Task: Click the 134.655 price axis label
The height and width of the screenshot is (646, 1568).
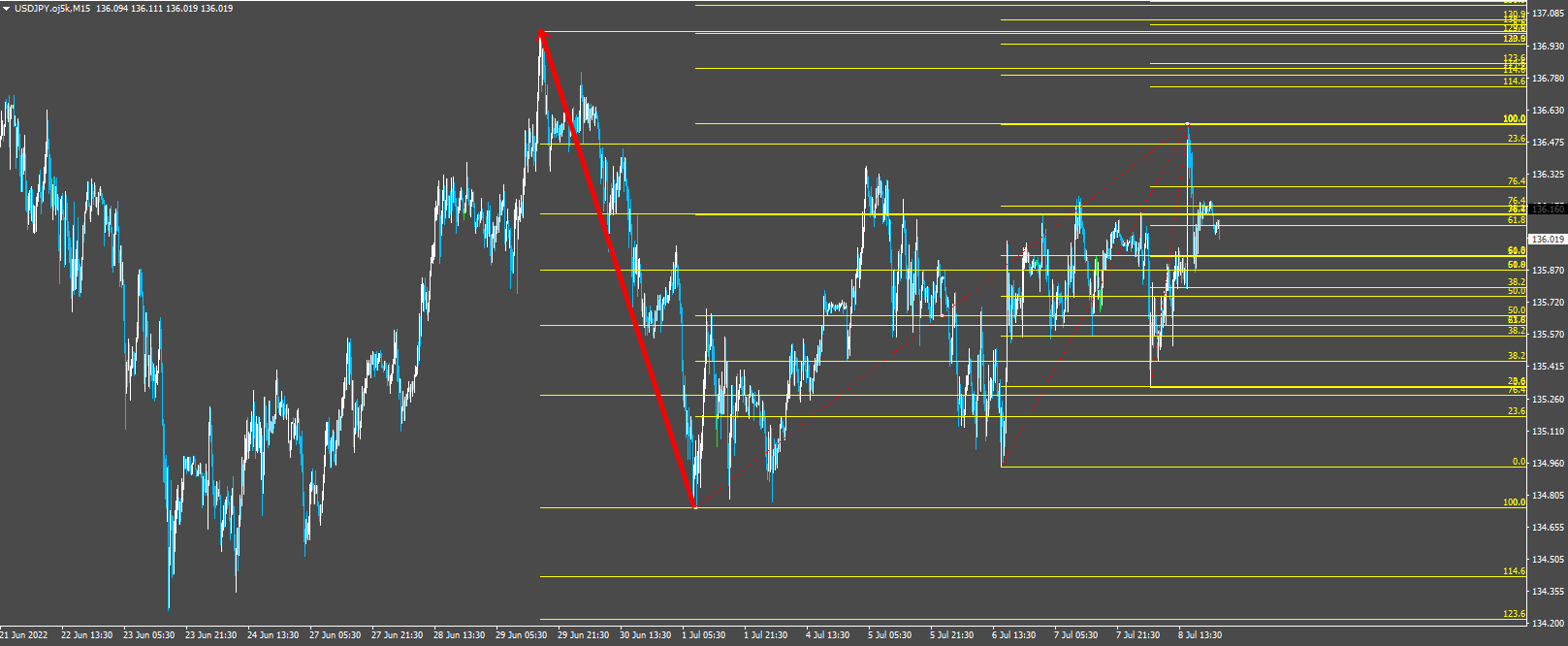Action: (x=1548, y=528)
